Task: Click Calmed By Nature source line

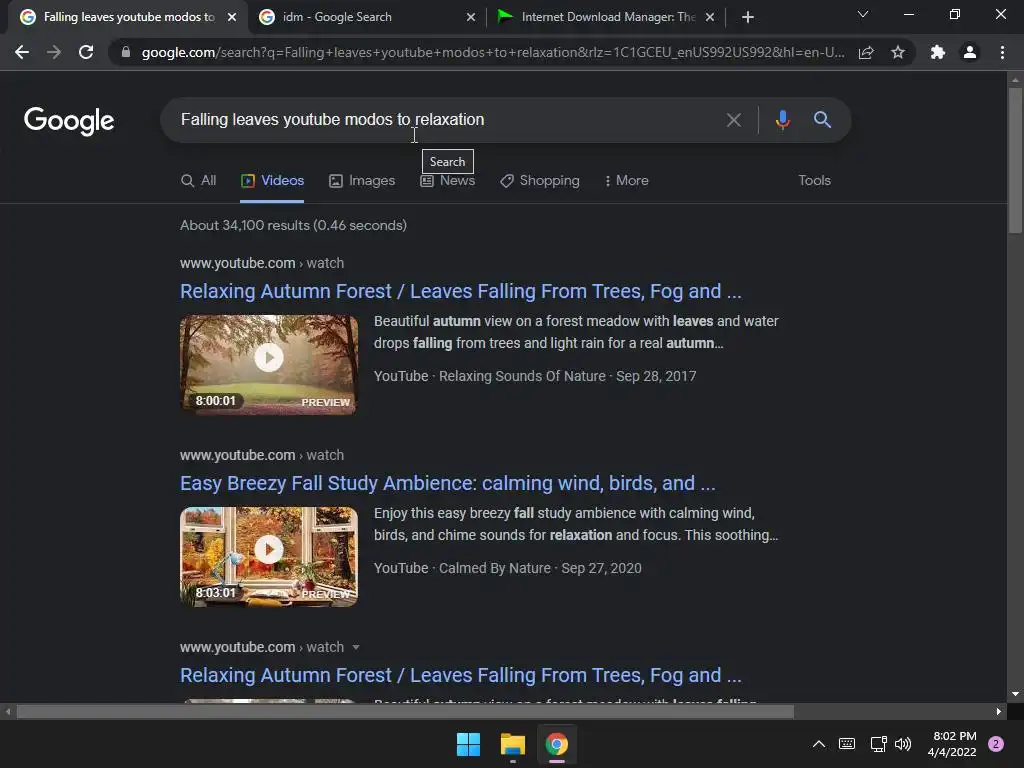Action: [507, 568]
